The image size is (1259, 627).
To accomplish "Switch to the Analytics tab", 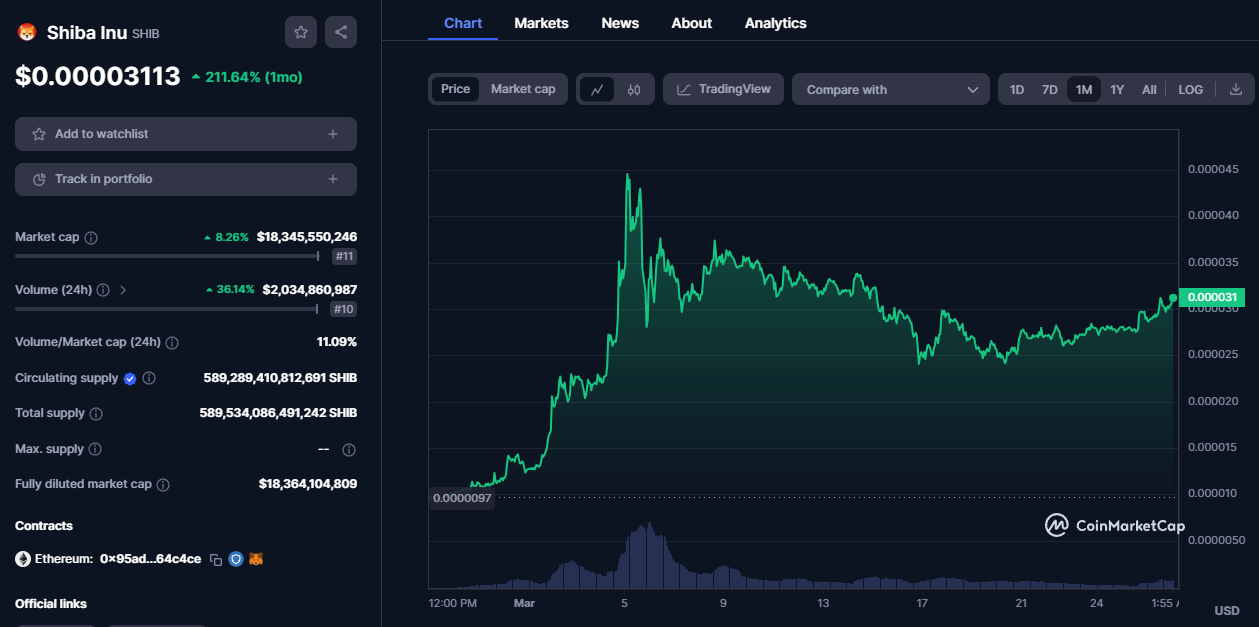I will (775, 23).
